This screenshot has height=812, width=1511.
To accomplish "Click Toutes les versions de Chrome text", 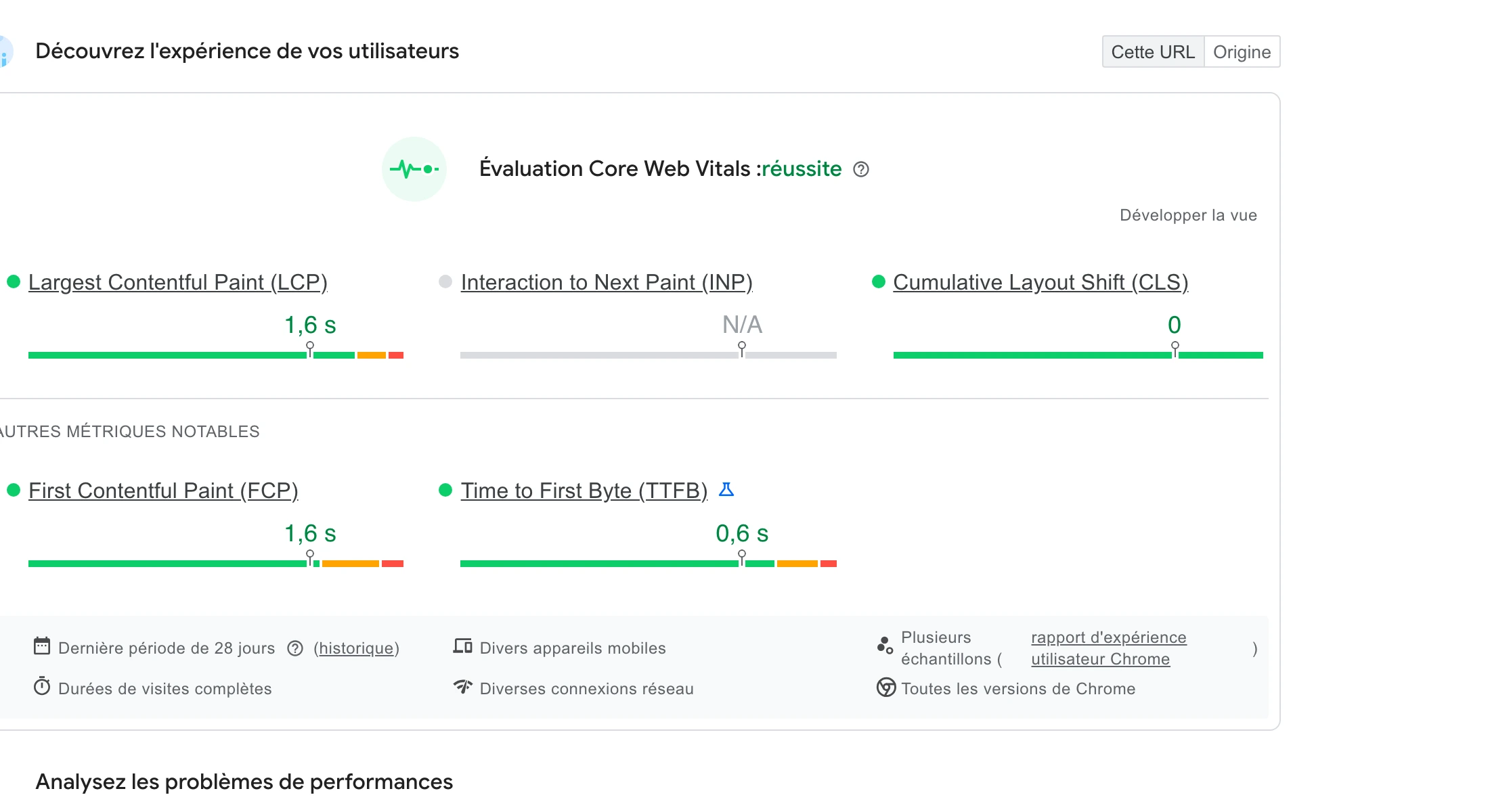I will (x=1018, y=689).
